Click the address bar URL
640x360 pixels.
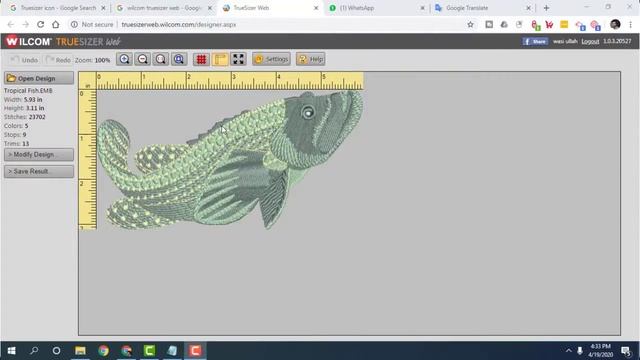(x=179, y=24)
